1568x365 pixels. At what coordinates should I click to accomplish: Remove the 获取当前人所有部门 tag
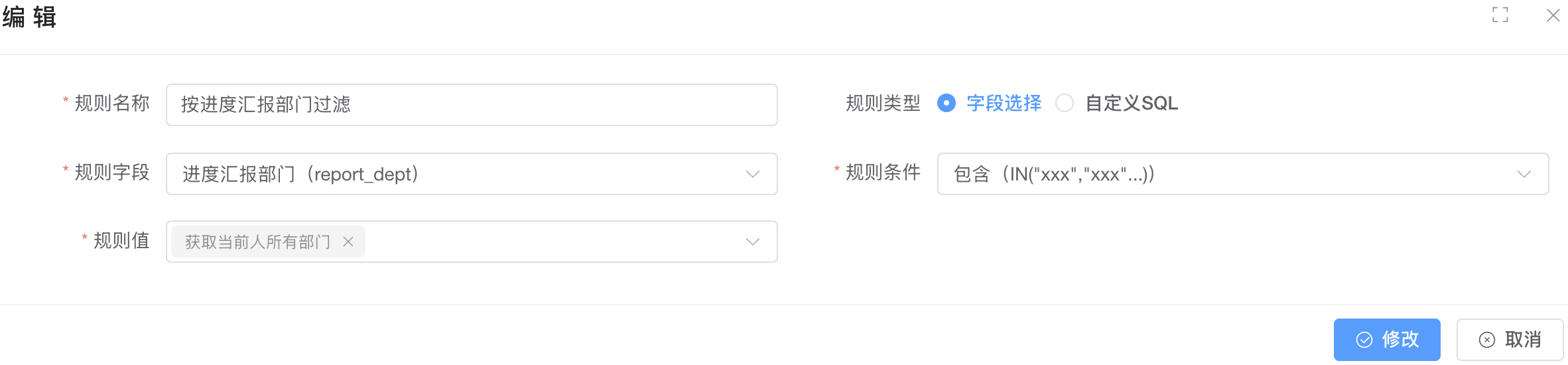click(x=348, y=242)
